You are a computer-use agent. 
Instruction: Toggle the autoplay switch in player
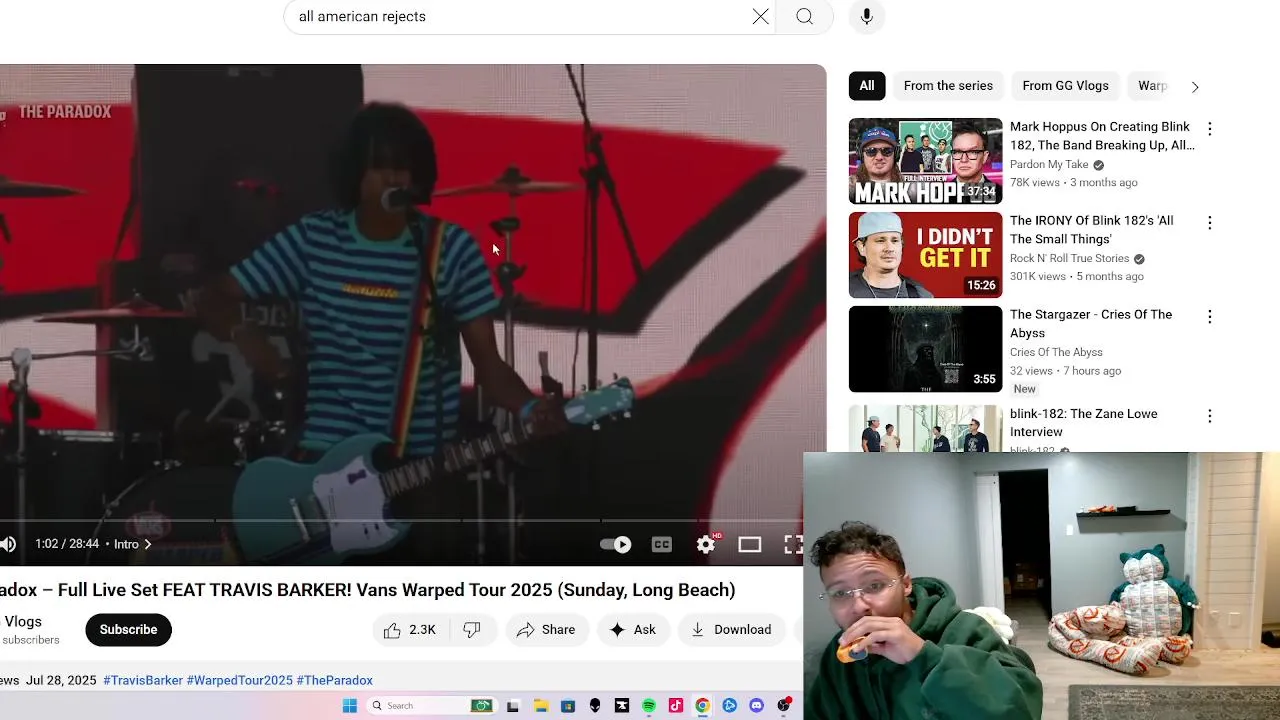pyautogui.click(x=616, y=544)
